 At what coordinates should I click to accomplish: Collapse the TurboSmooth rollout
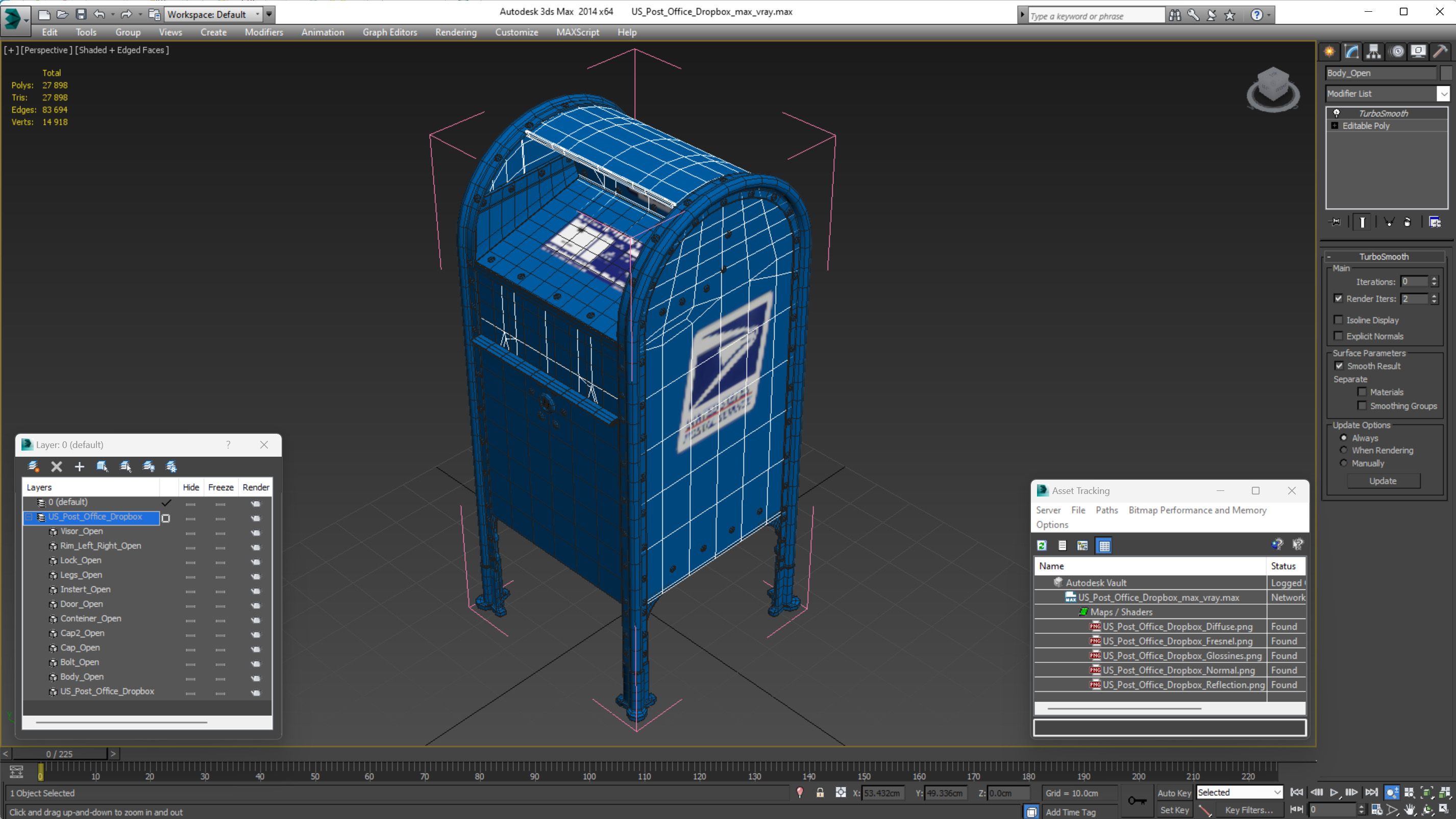[x=1329, y=257]
